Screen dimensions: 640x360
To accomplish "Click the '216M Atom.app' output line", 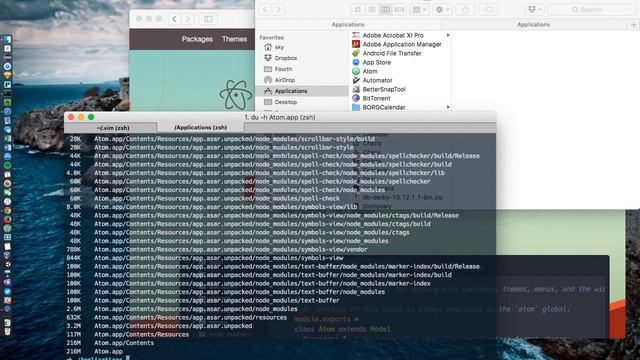I will [95, 351].
